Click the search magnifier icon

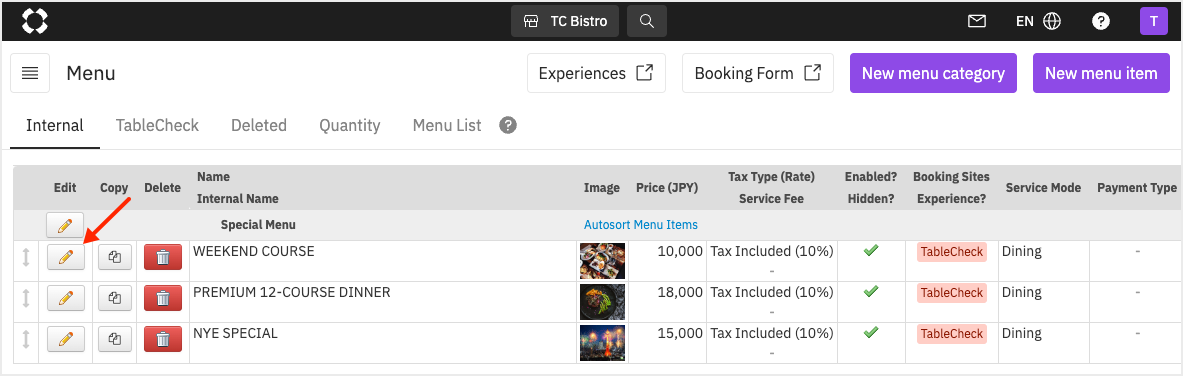pos(647,21)
